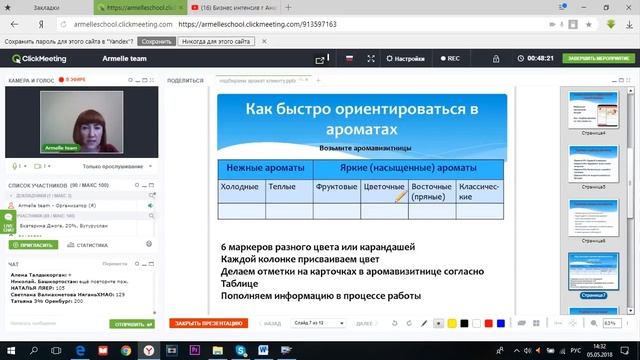Pick the red color swatch
Viewport: 640px width, 360px height.
[489, 323]
